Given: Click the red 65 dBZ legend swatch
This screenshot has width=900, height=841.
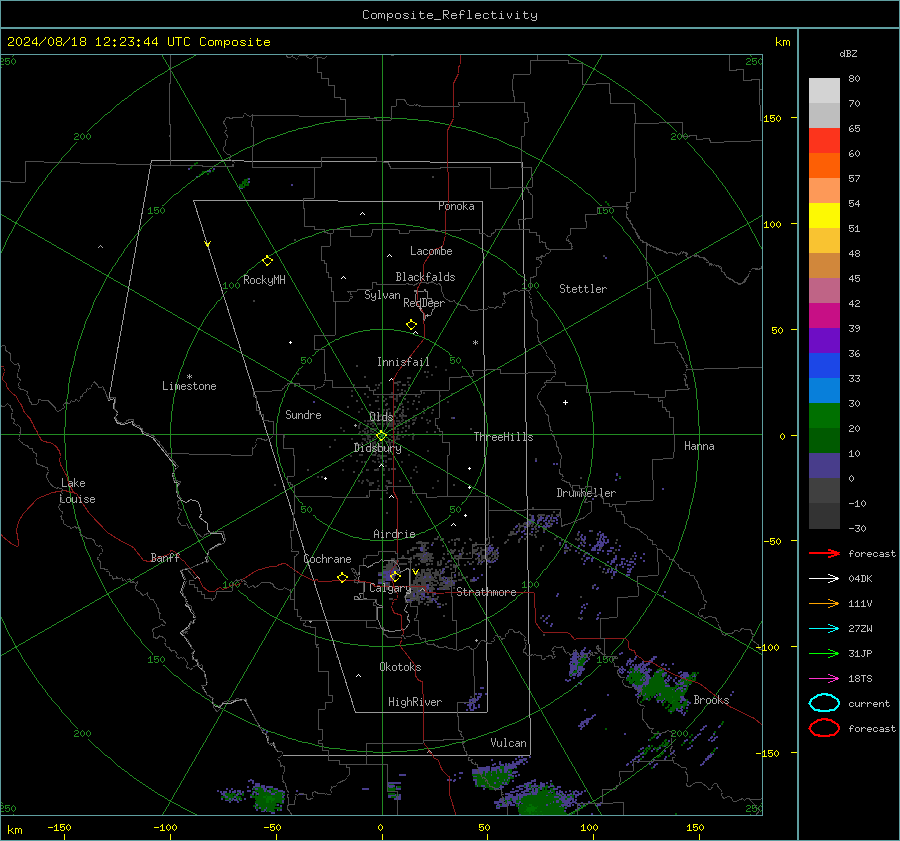Looking at the screenshot, I should (824, 140).
